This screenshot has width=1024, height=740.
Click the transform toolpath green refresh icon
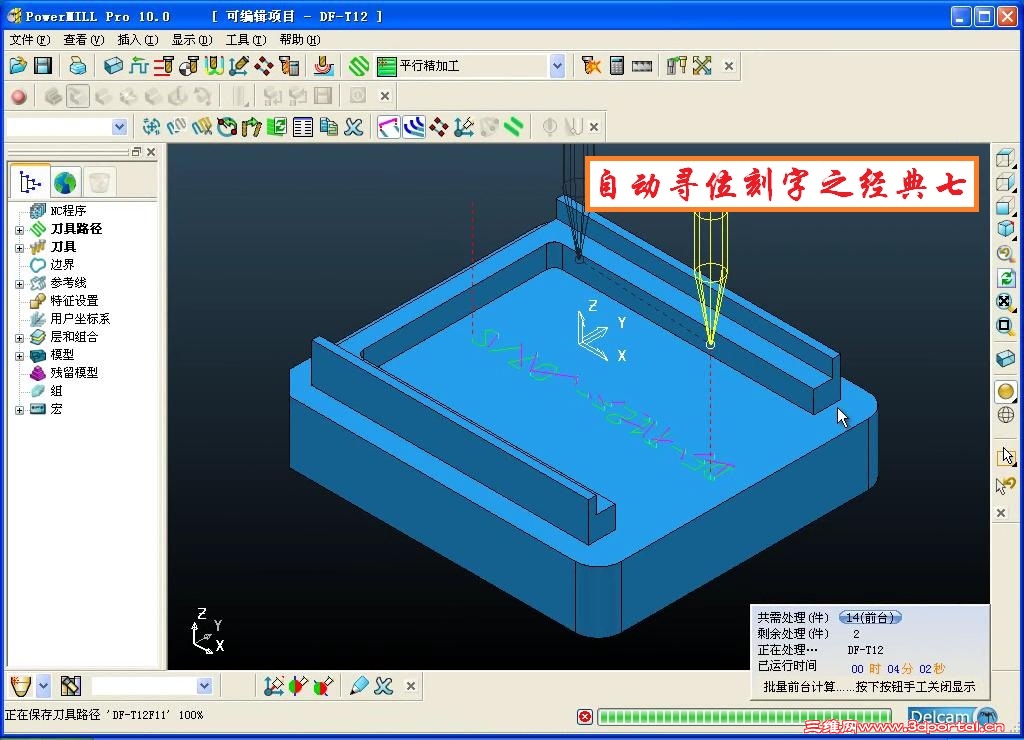pos(277,127)
